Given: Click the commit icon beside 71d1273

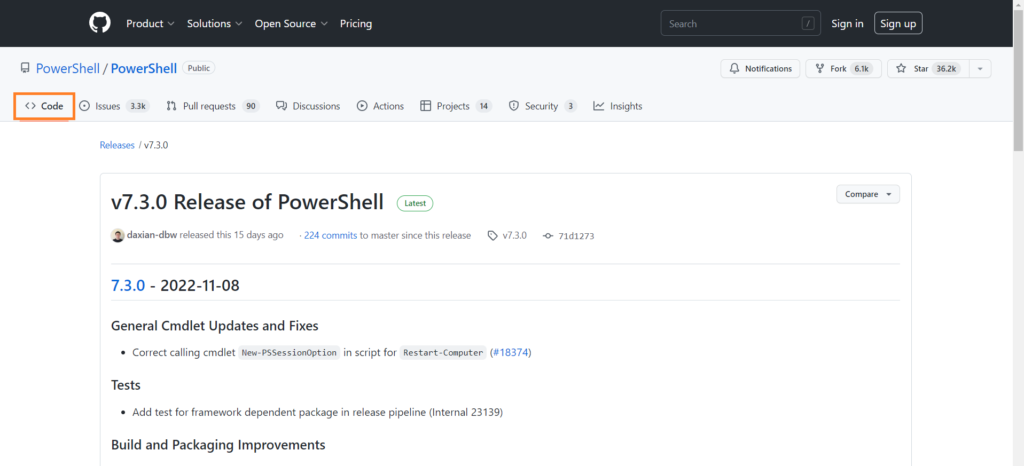Looking at the screenshot, I should click(x=548, y=236).
